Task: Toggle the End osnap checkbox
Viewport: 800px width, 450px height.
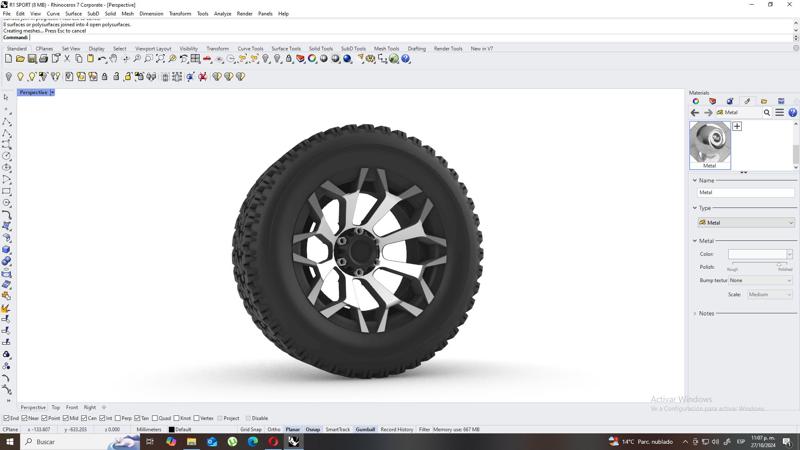Action: point(7,418)
